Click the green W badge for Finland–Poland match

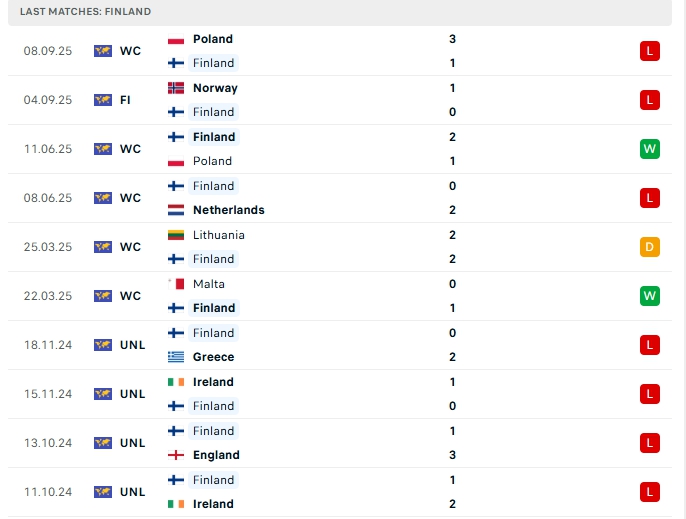[x=650, y=149]
